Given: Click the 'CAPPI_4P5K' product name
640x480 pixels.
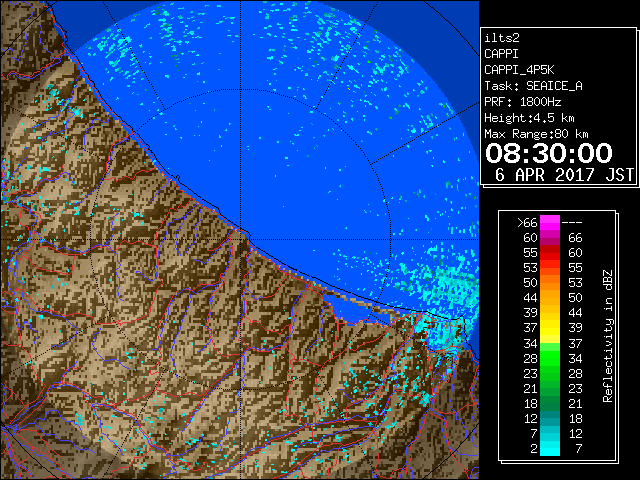Looking at the screenshot, I should tap(519, 70).
